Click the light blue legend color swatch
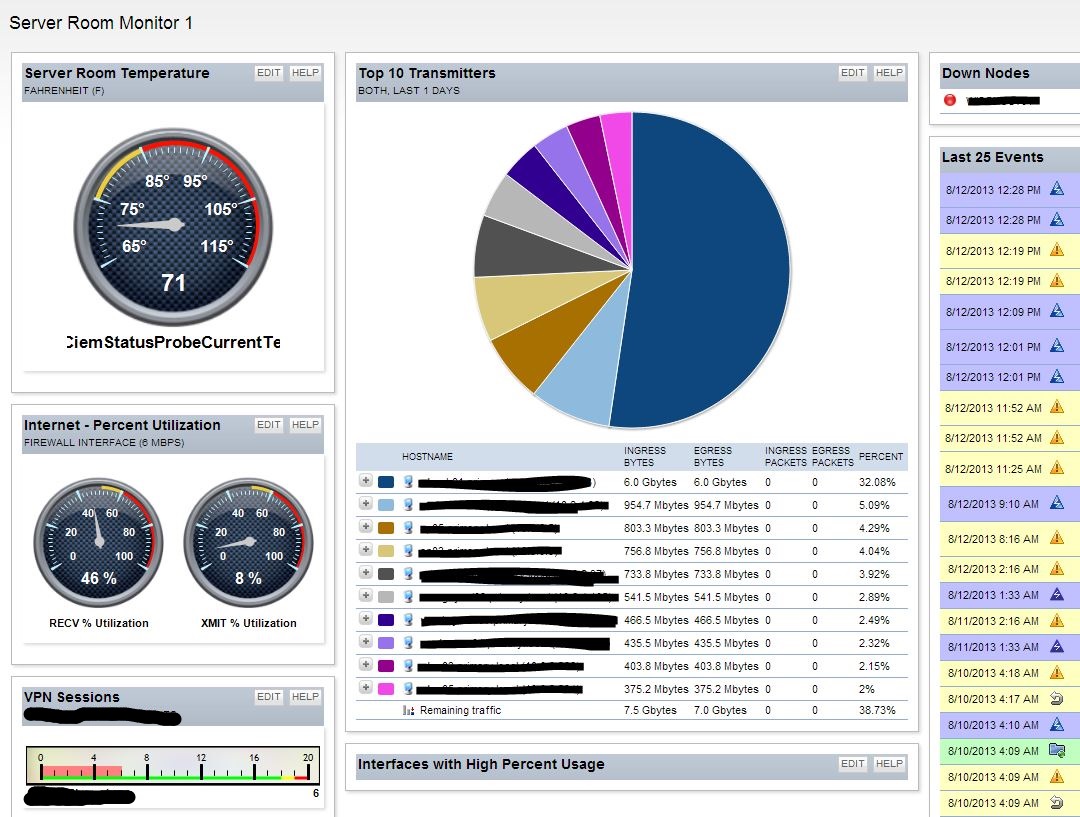1080x817 pixels. coord(386,505)
